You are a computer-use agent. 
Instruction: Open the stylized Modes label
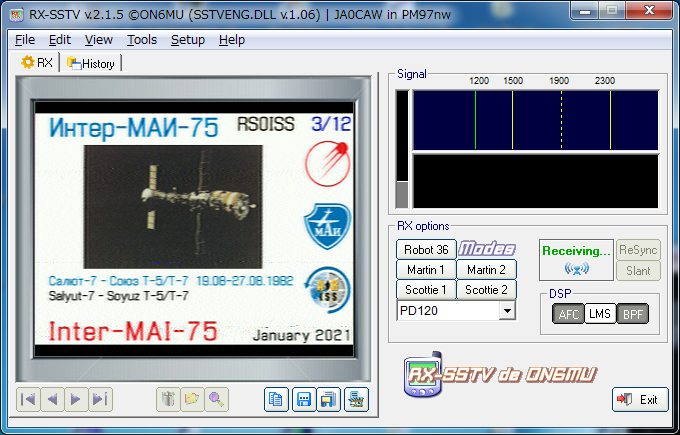click(487, 249)
